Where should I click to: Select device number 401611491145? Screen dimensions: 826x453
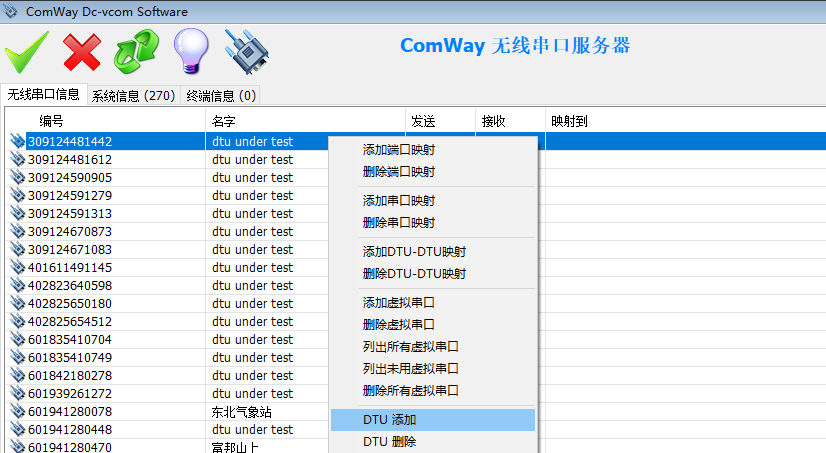[x=70, y=267]
